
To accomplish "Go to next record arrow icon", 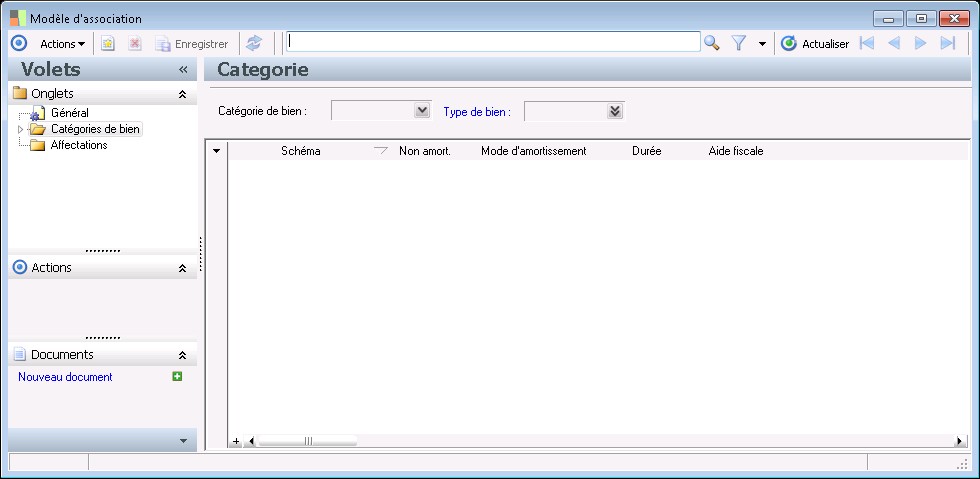I will pyautogui.click(x=920, y=43).
